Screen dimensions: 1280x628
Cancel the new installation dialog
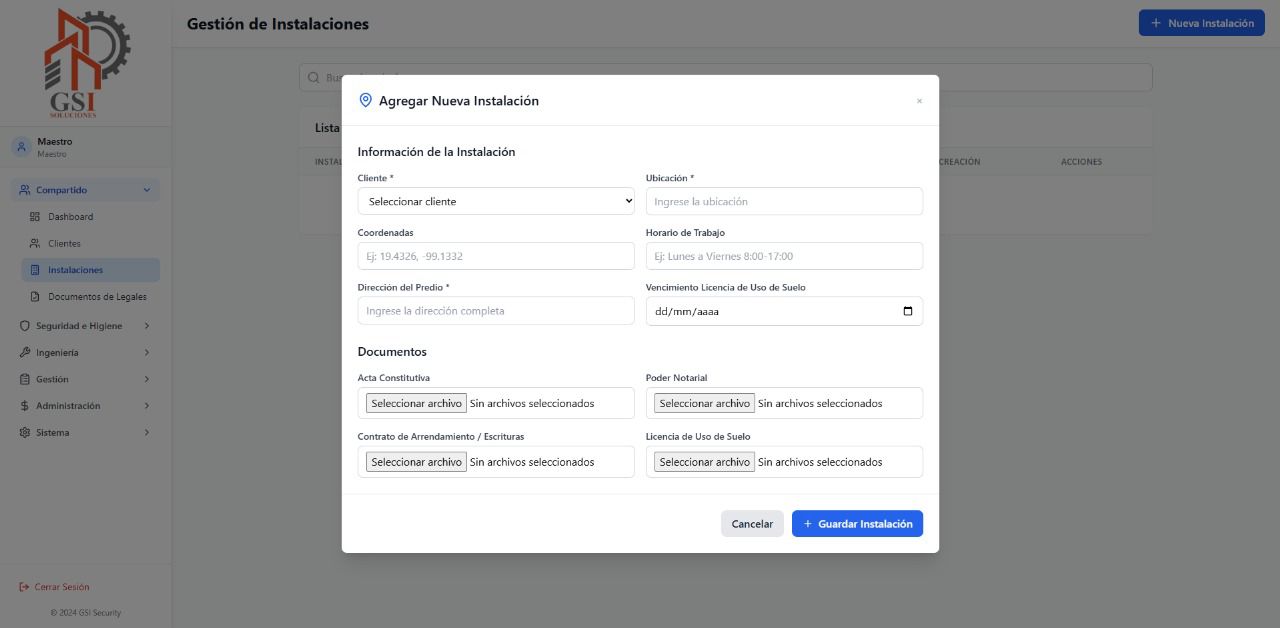point(752,524)
